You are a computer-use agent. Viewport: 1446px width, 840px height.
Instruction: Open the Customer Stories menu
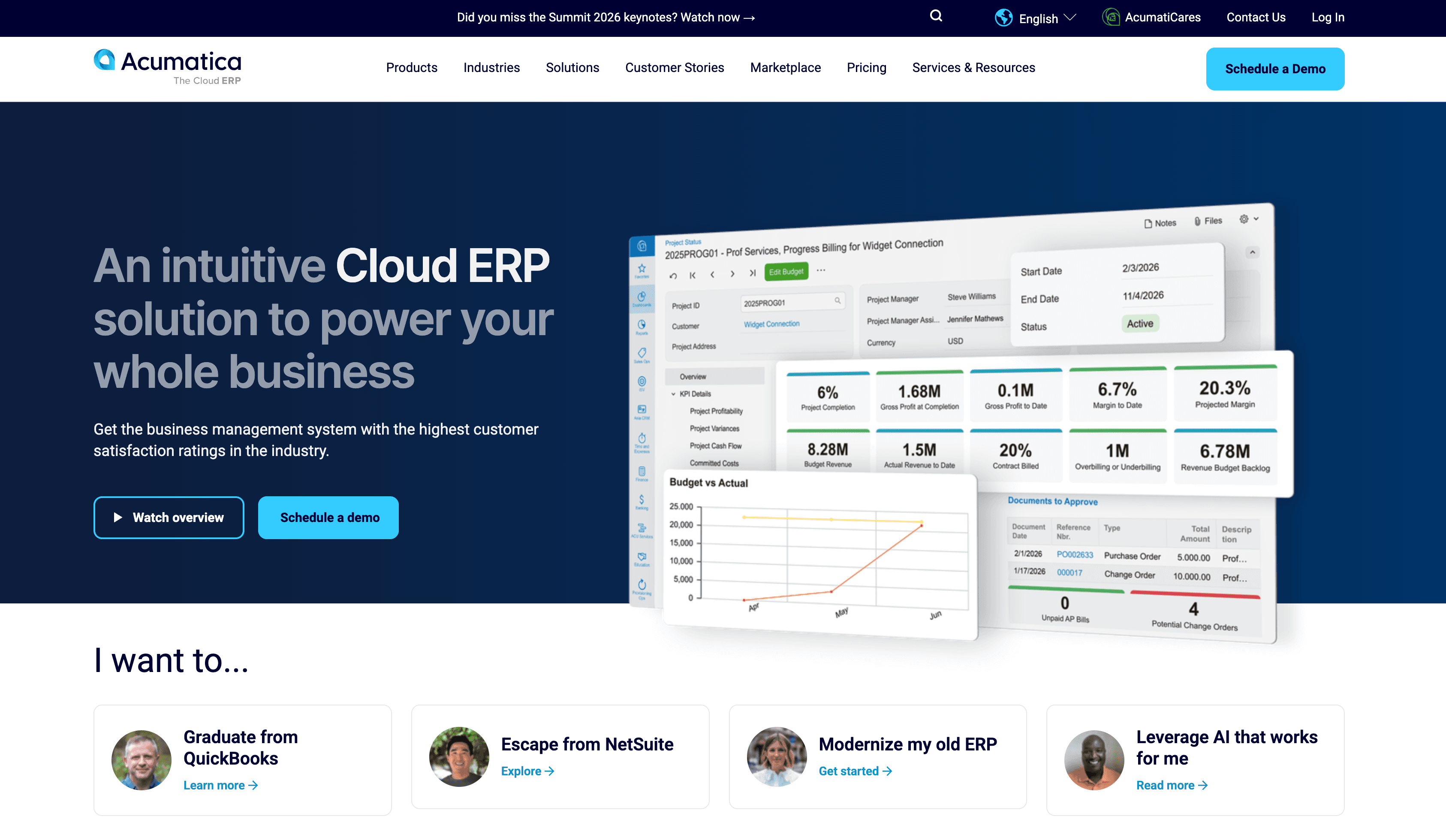[674, 68]
